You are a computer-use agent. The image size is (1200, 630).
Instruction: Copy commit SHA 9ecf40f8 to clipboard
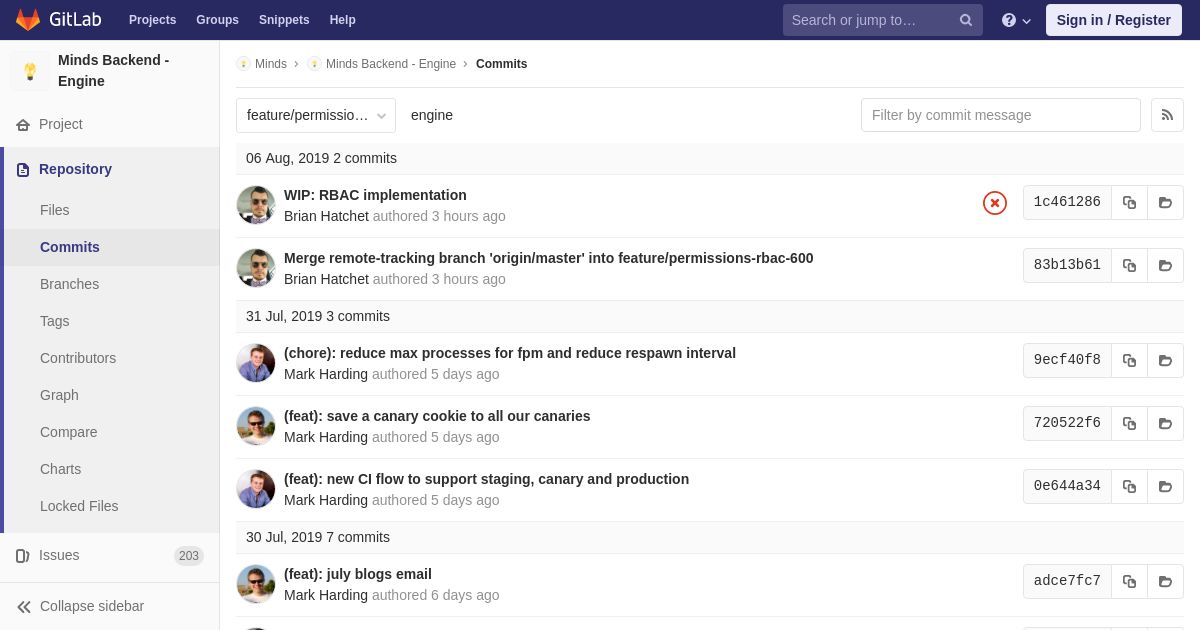pos(1129,360)
